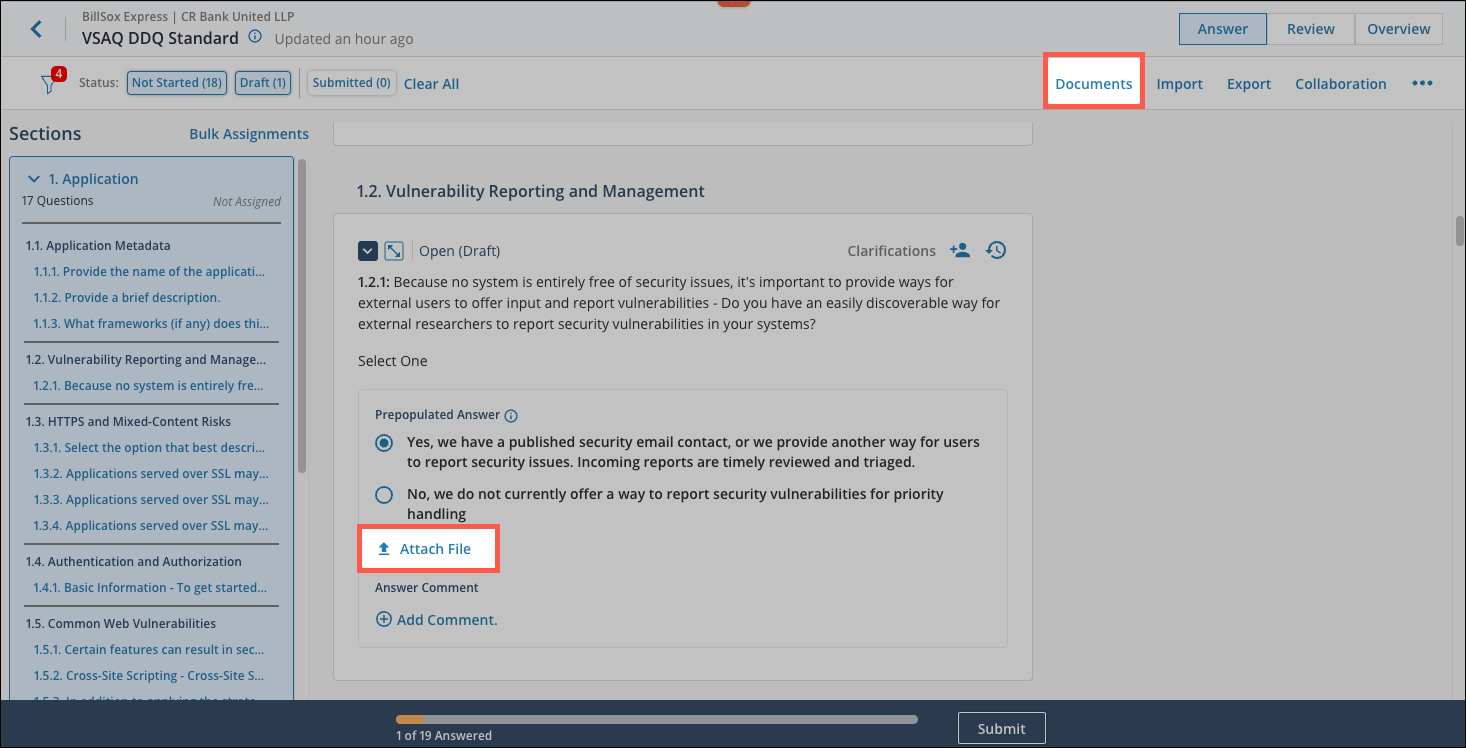Switch to the Overview tab
1466x748 pixels.
coord(1398,29)
